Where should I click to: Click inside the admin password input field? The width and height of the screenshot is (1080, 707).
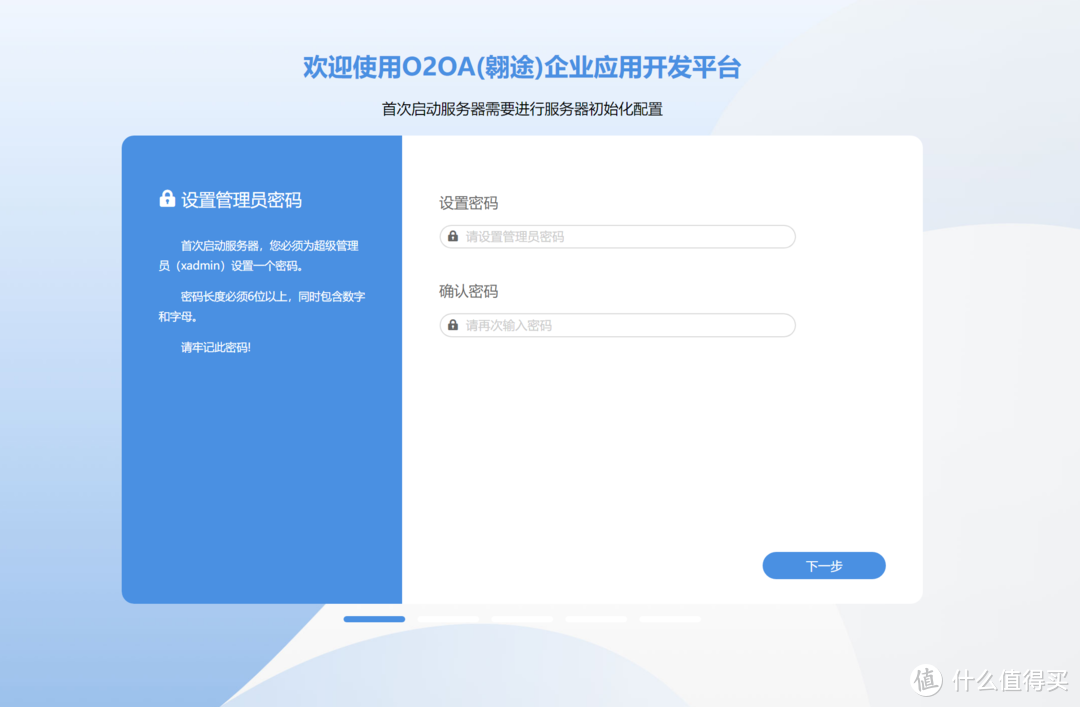[x=617, y=236]
